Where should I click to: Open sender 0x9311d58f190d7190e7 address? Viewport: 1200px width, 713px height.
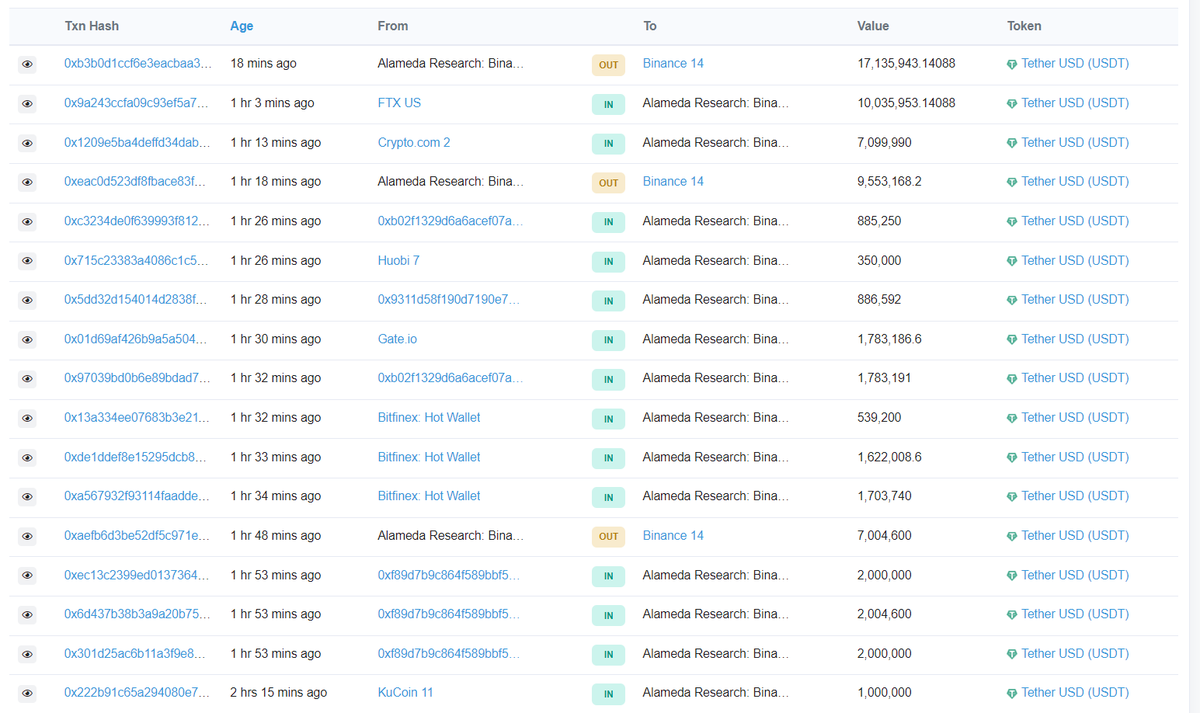(449, 299)
